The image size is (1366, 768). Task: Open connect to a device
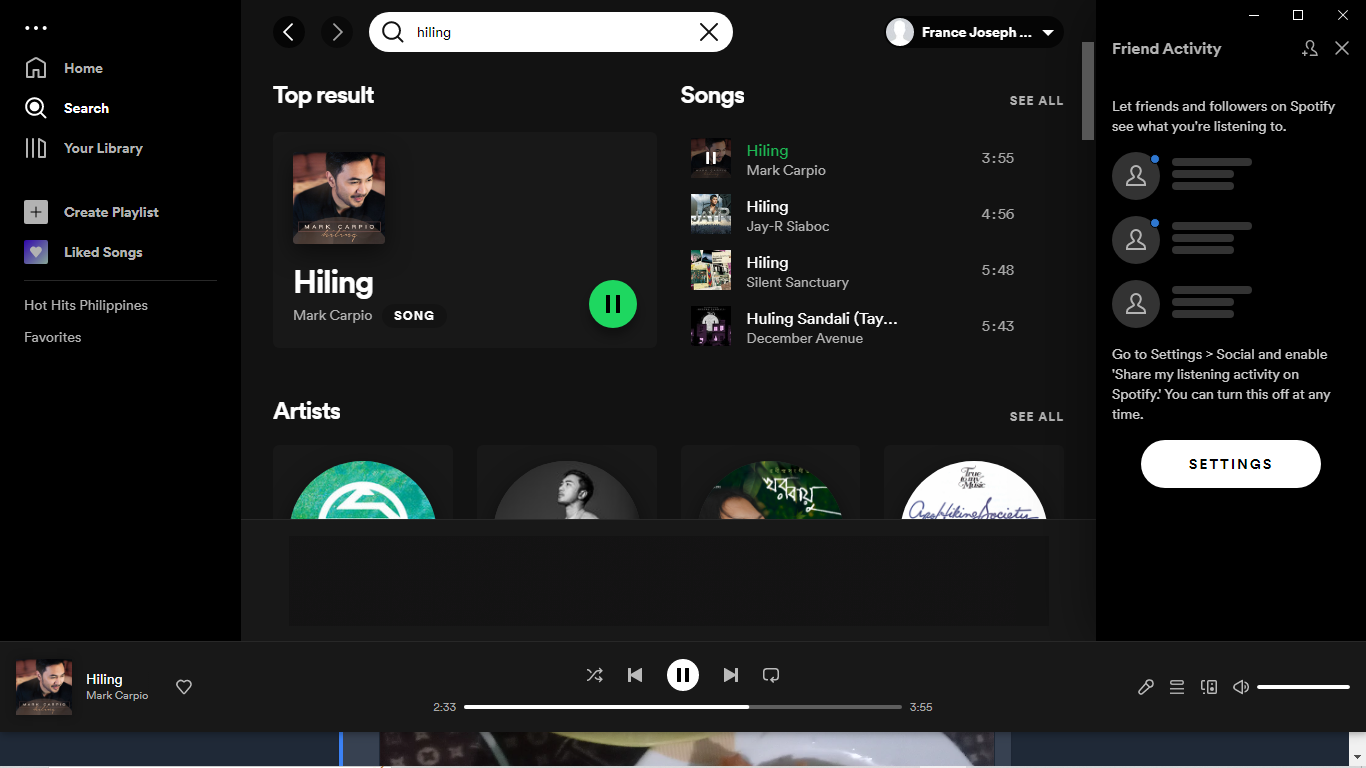(x=1209, y=687)
